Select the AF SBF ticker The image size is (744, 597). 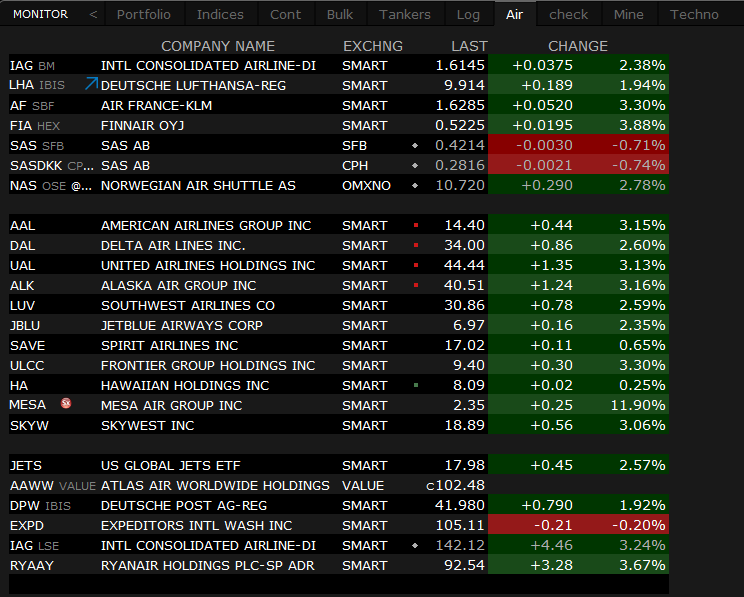pyautogui.click(x=32, y=105)
